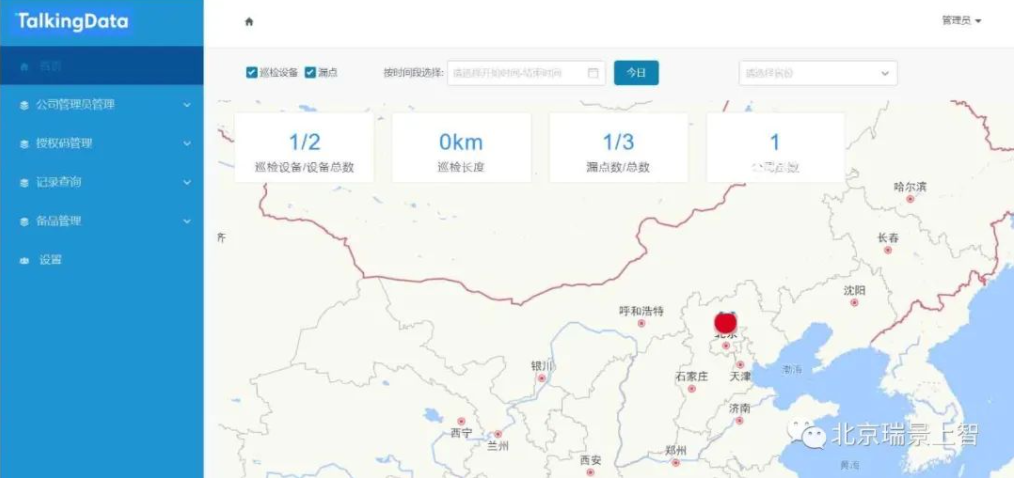
Task: Click the 1/3 漏点数/总数 stats card
Action: [x=618, y=148]
